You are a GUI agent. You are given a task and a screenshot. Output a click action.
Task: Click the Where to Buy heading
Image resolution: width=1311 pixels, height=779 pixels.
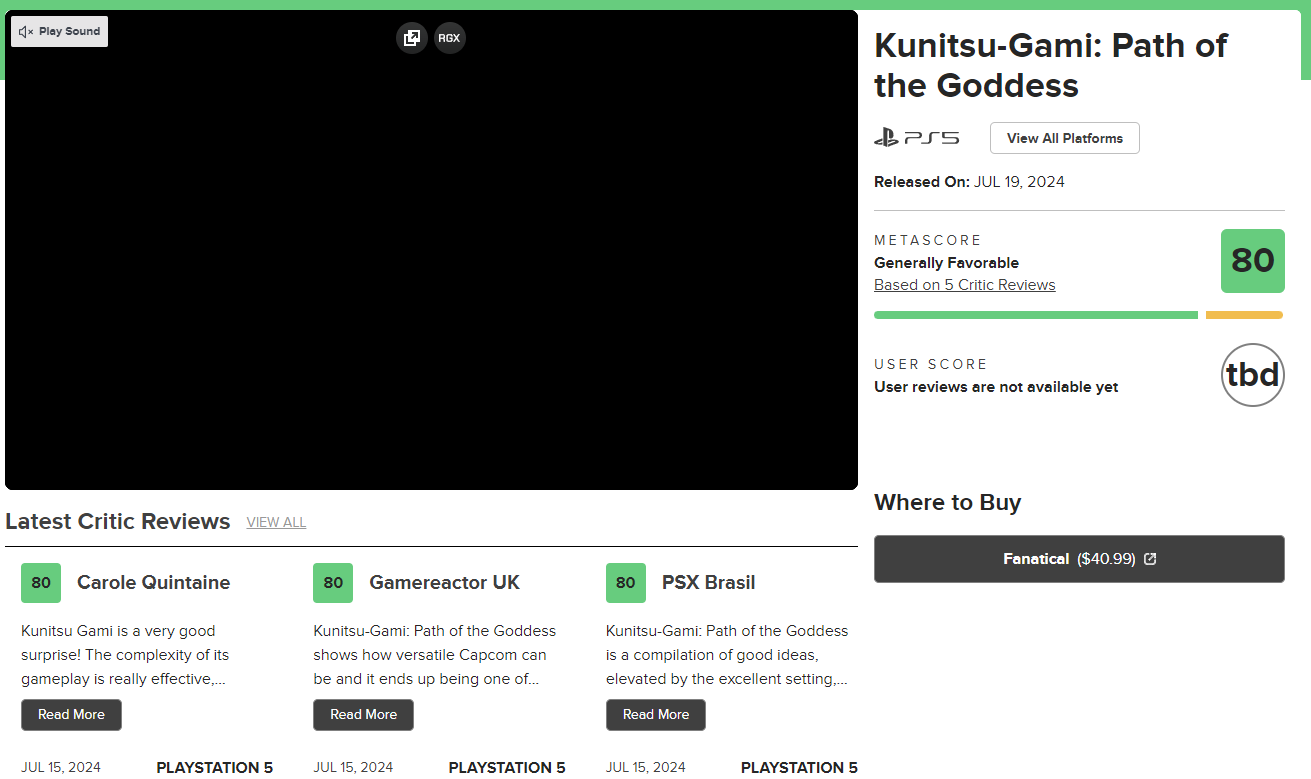[x=947, y=503]
